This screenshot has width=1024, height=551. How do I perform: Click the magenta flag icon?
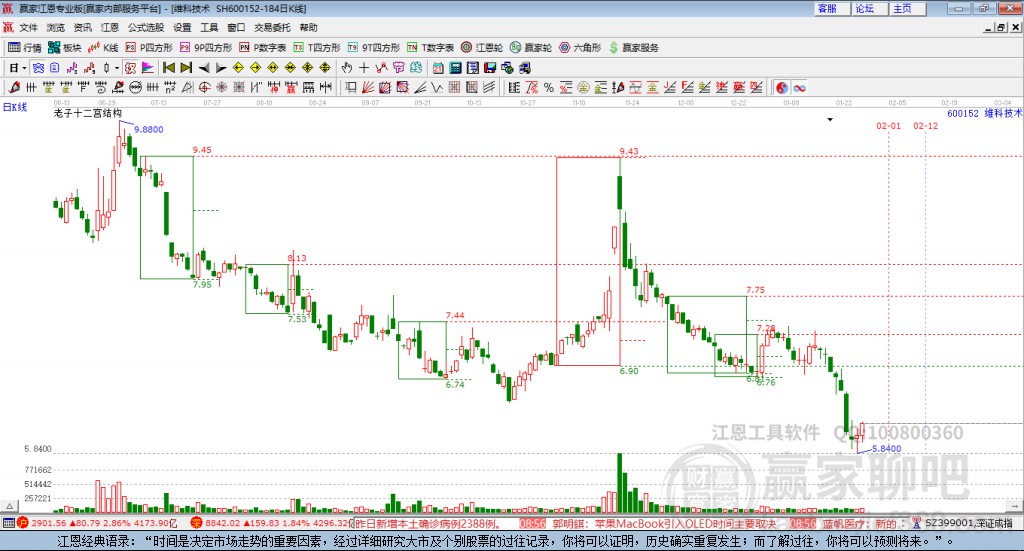coord(148,68)
